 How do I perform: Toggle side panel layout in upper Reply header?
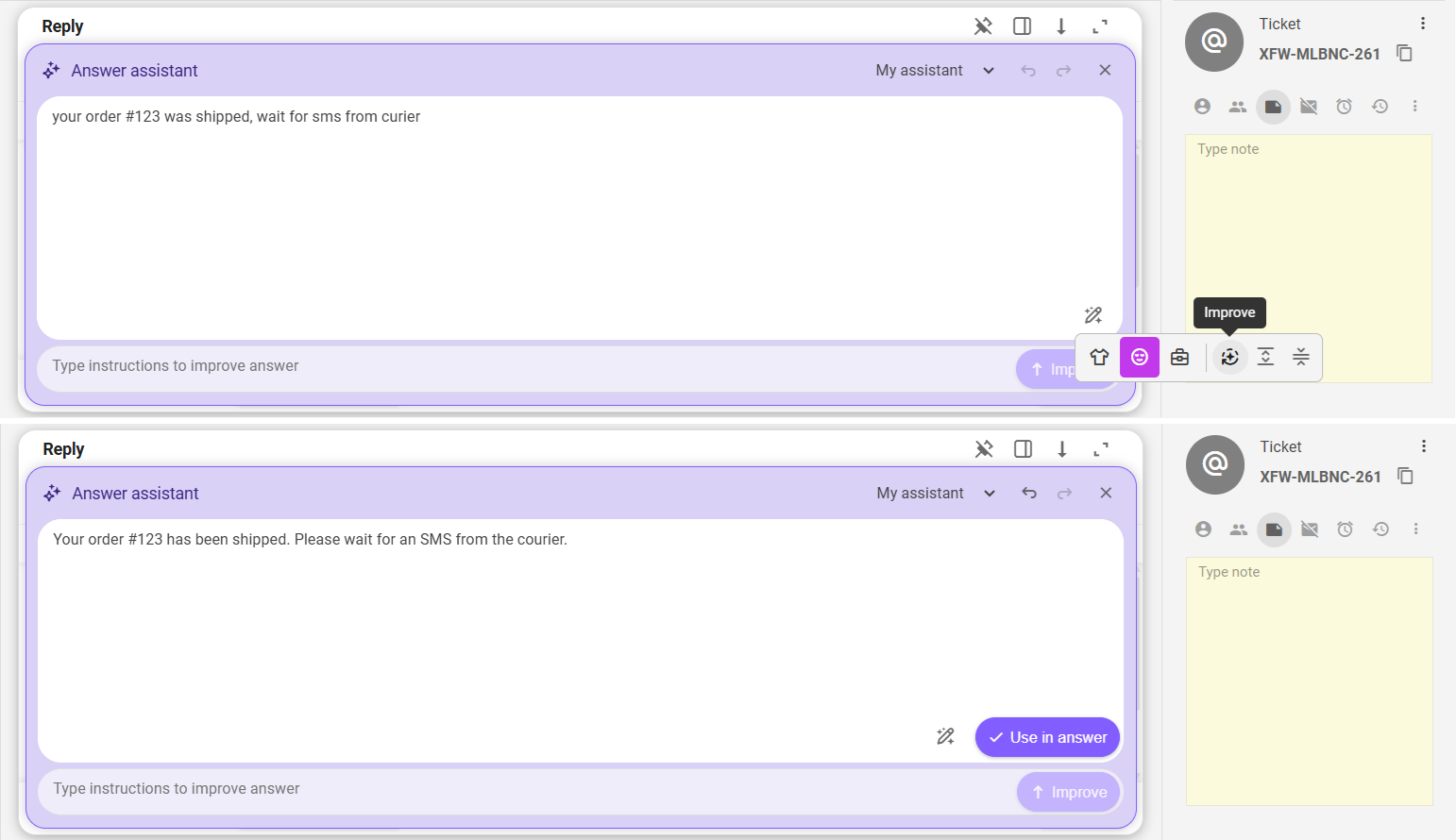click(1022, 26)
